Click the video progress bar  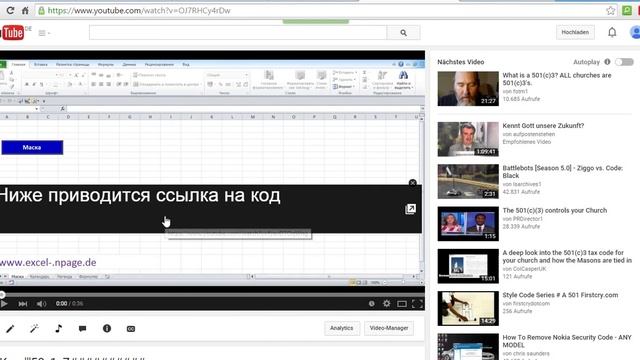pos(212,294)
